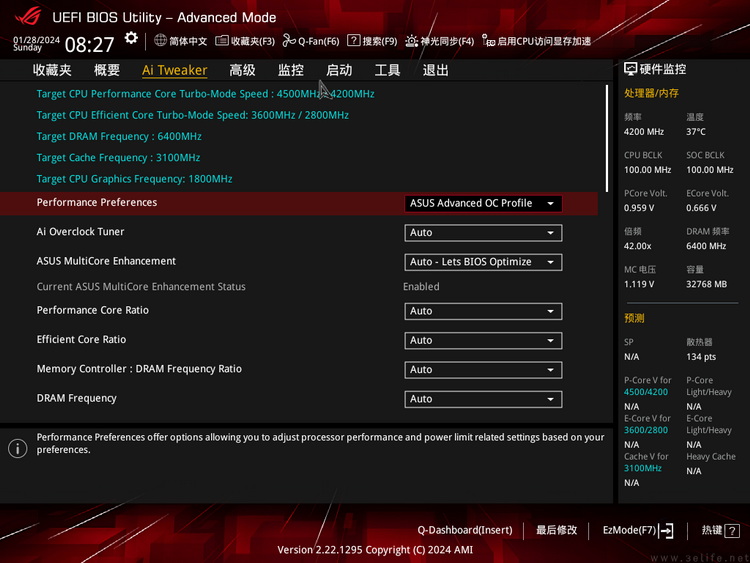Click the main settings list scrollbar
This screenshot has height=563, width=750.
point(607,139)
